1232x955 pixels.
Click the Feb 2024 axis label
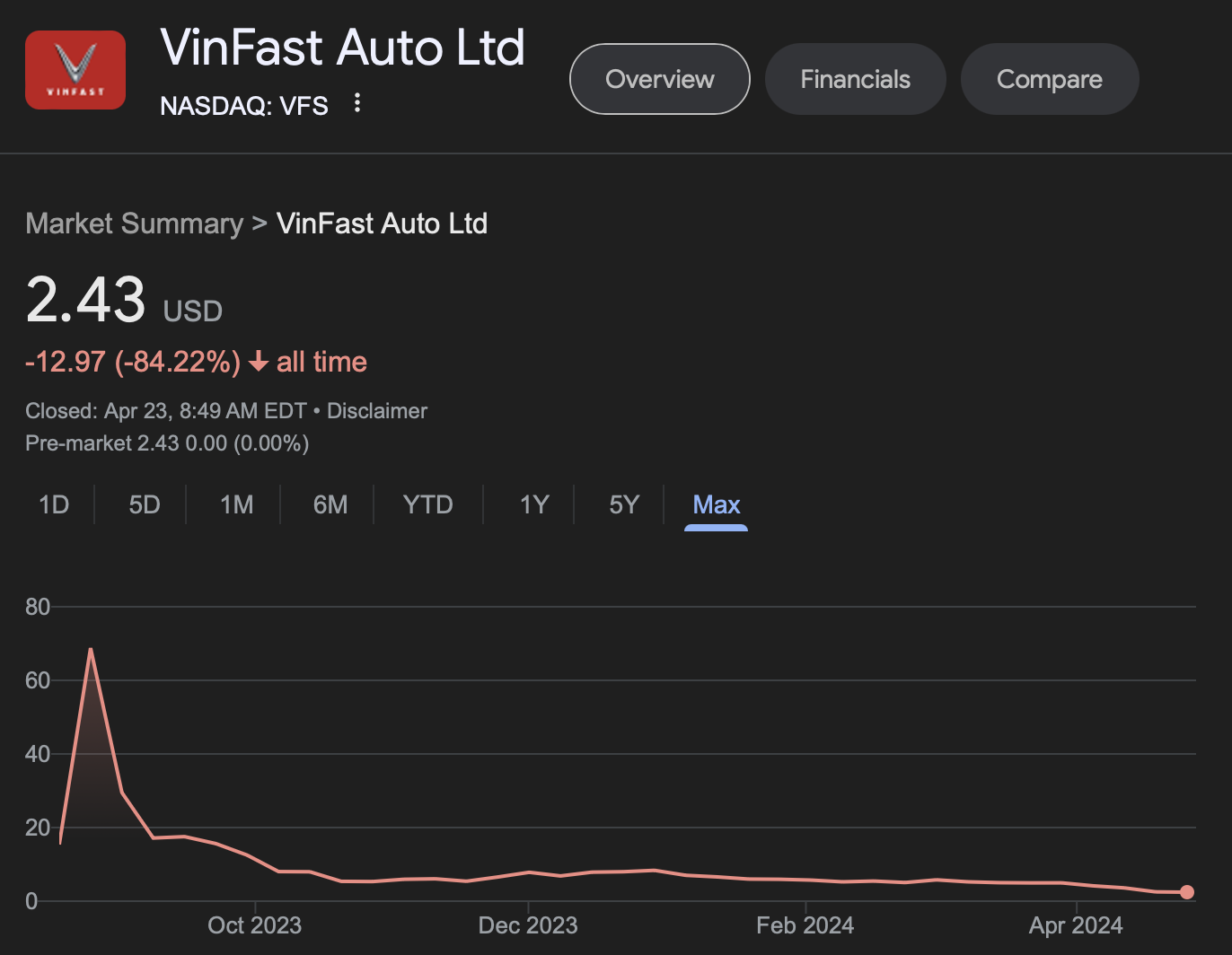[x=805, y=925]
